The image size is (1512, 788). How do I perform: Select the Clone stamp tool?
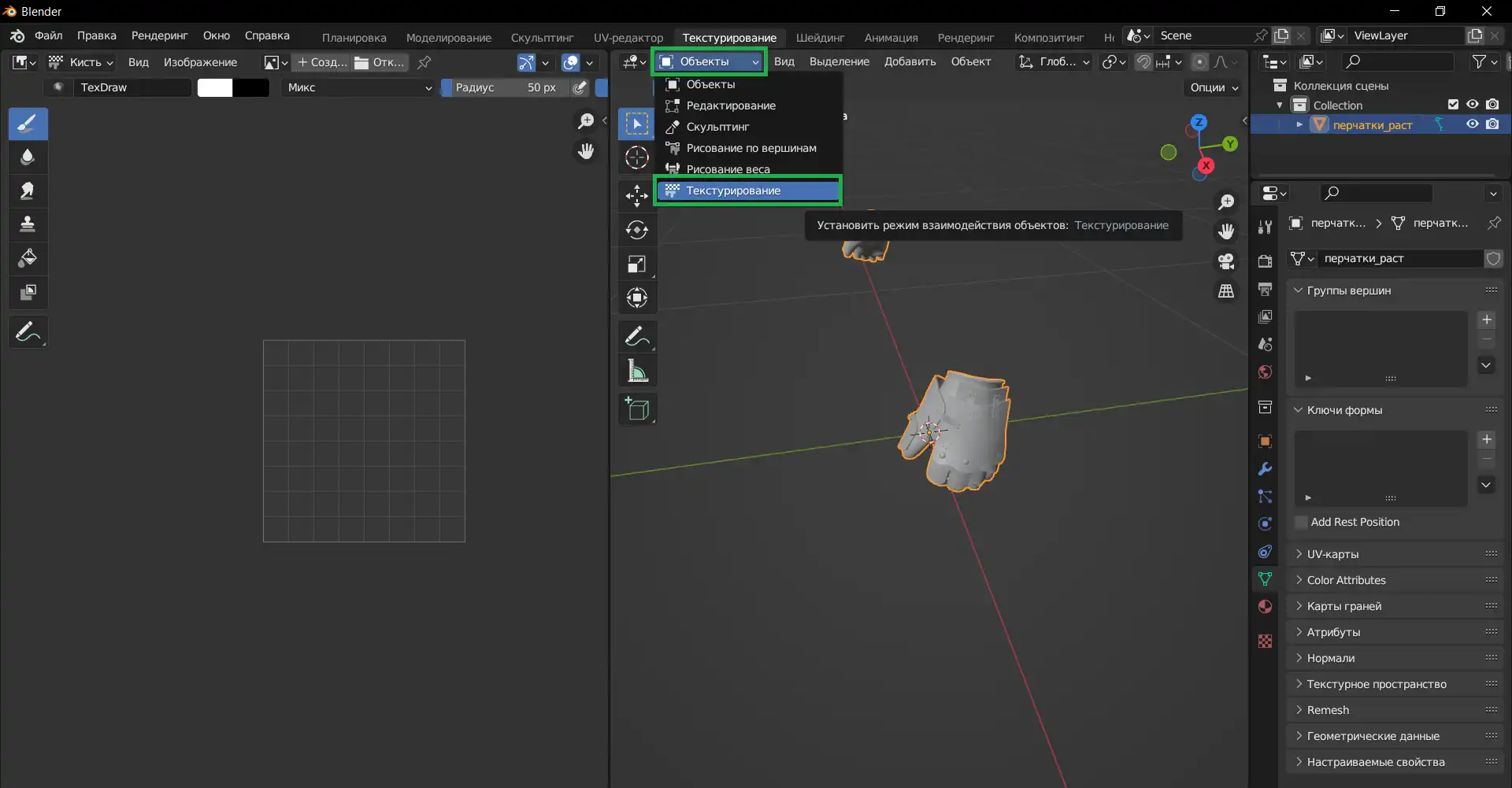(28, 224)
